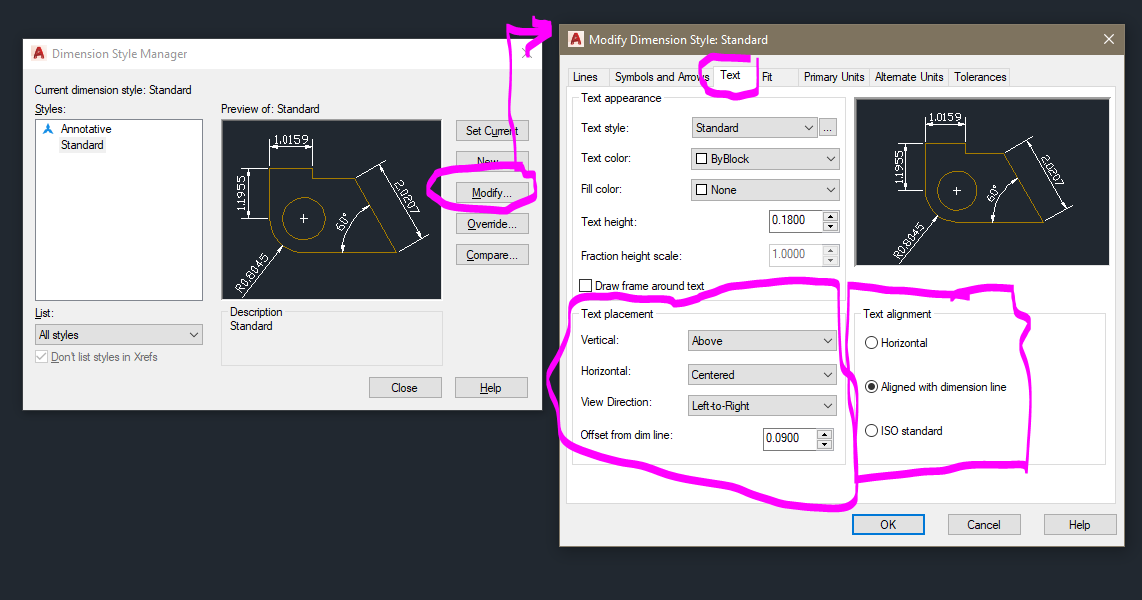This screenshot has width=1142, height=600.
Task: Open the Tolerances tab
Action: click(x=979, y=76)
